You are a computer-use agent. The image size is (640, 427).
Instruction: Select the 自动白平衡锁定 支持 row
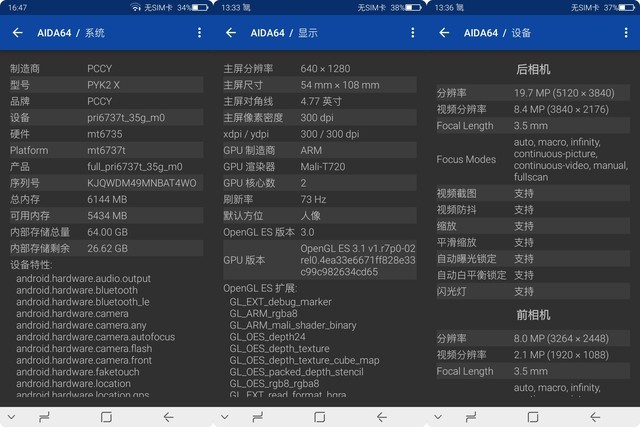point(533,275)
